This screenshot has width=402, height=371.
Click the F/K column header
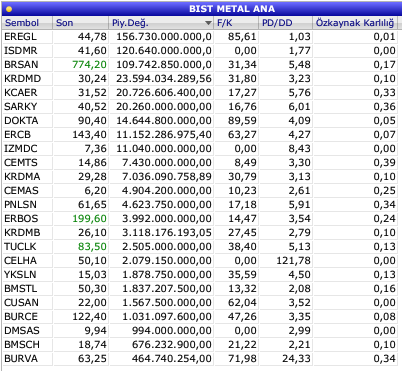click(225, 23)
